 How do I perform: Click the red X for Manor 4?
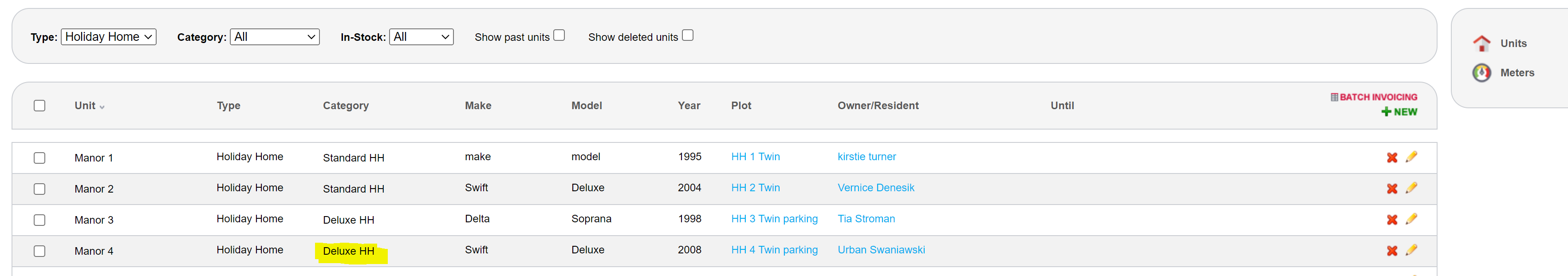coord(1391,251)
